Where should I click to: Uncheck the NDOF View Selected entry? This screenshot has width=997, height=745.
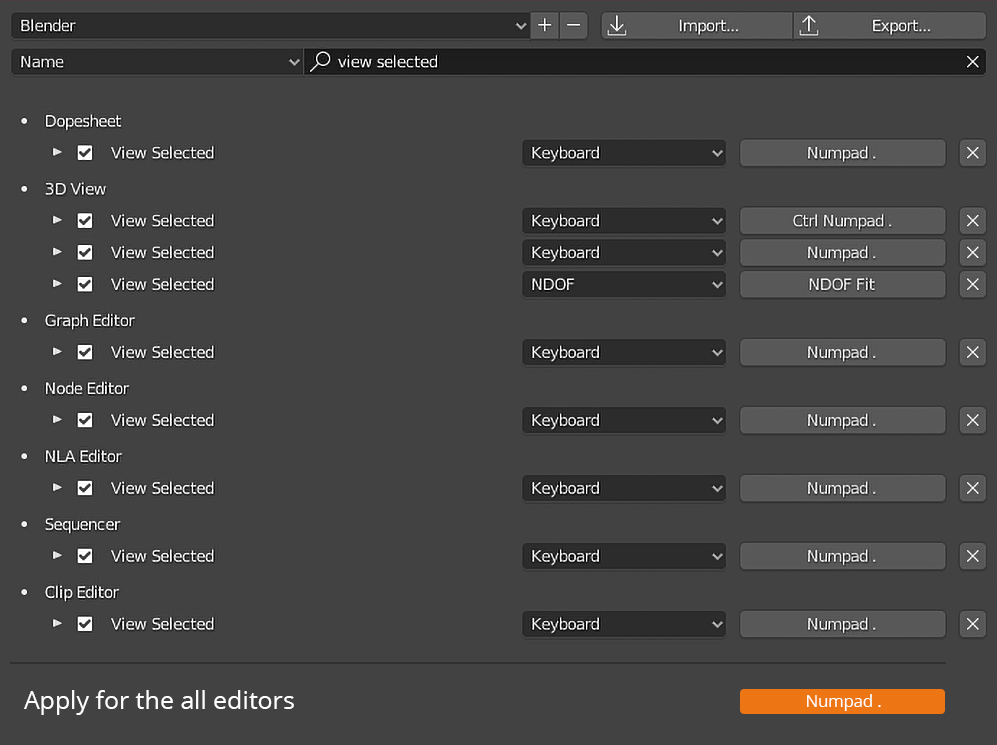click(85, 284)
